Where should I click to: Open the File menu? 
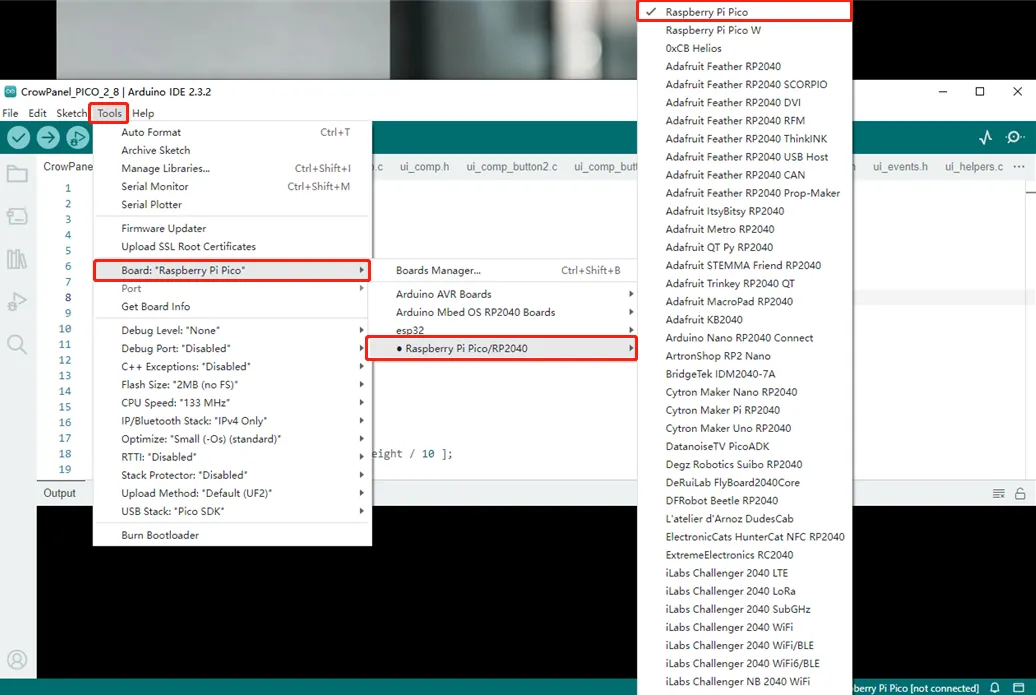coord(11,113)
